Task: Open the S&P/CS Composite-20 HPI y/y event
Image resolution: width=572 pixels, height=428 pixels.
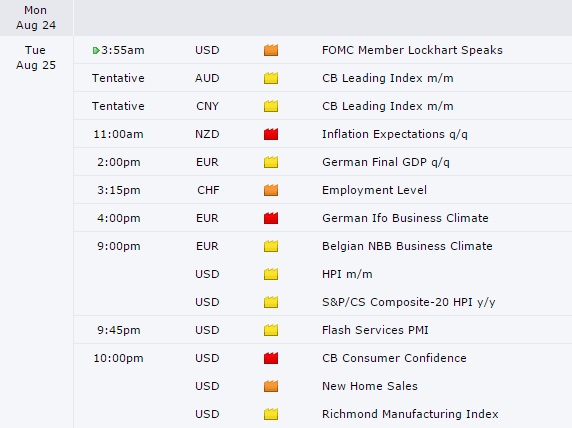Action: 409,302
